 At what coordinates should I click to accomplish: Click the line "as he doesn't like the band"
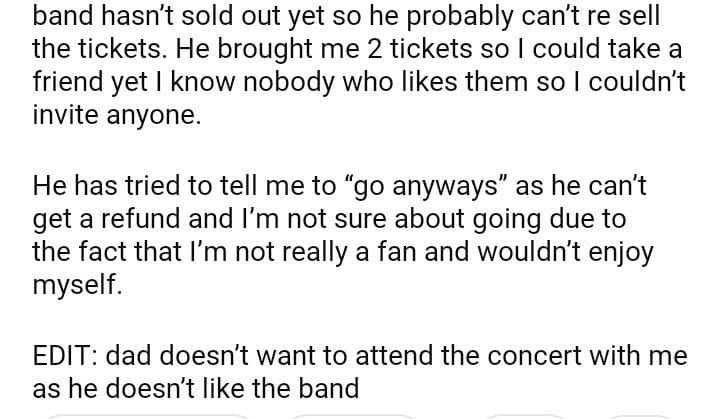pyautogui.click(x=196, y=388)
